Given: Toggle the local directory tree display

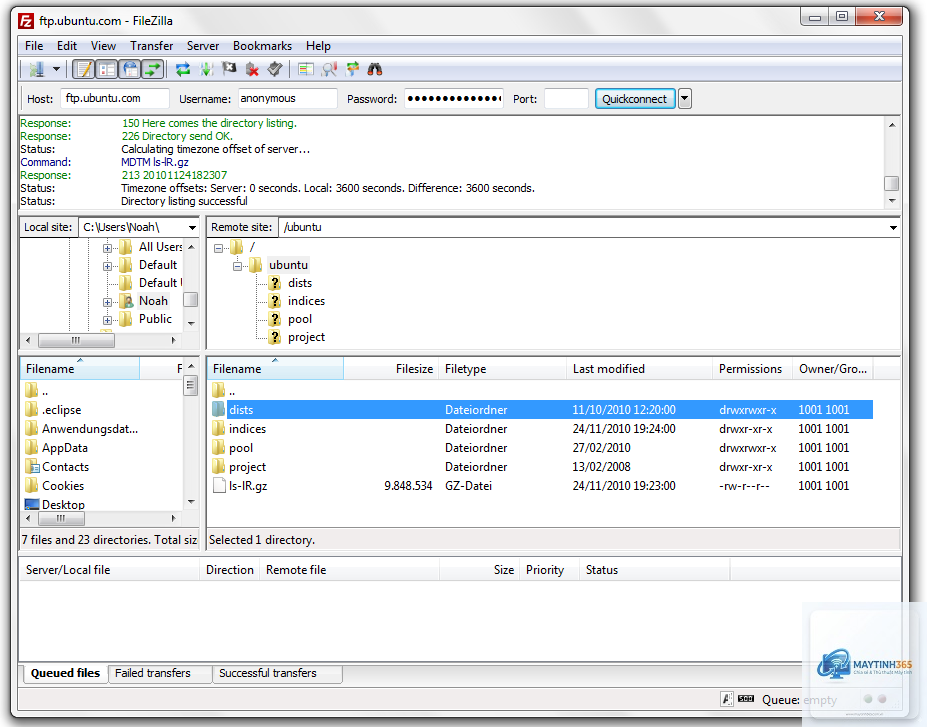Looking at the screenshot, I should [x=107, y=70].
